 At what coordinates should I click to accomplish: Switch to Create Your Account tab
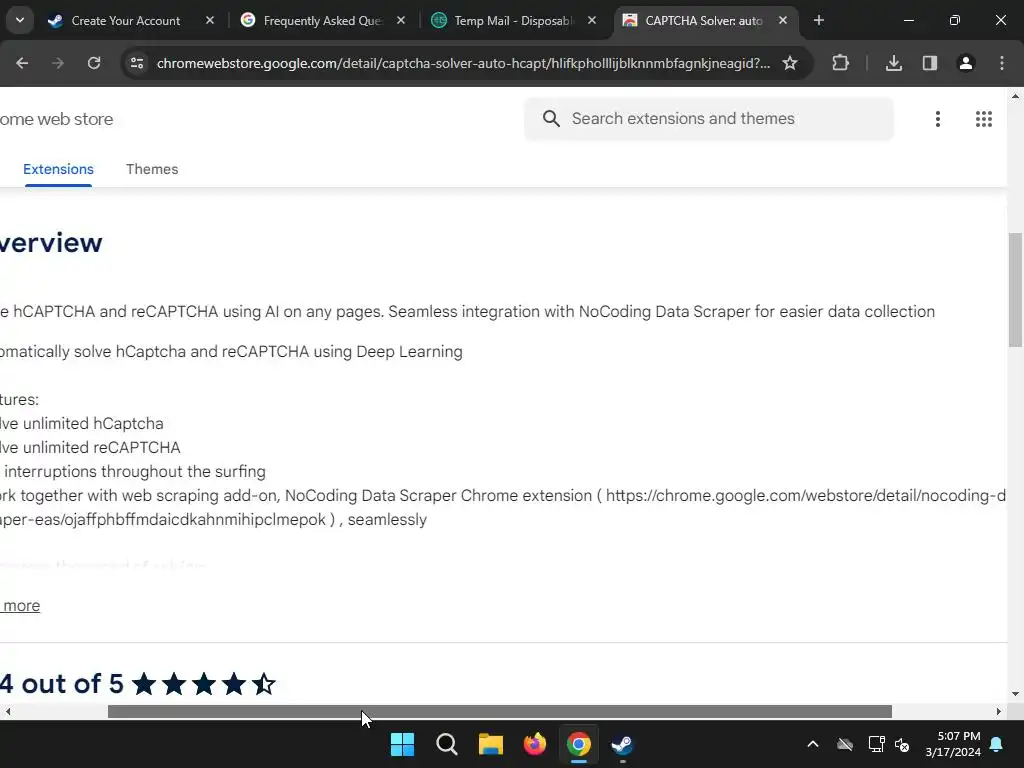[125, 21]
